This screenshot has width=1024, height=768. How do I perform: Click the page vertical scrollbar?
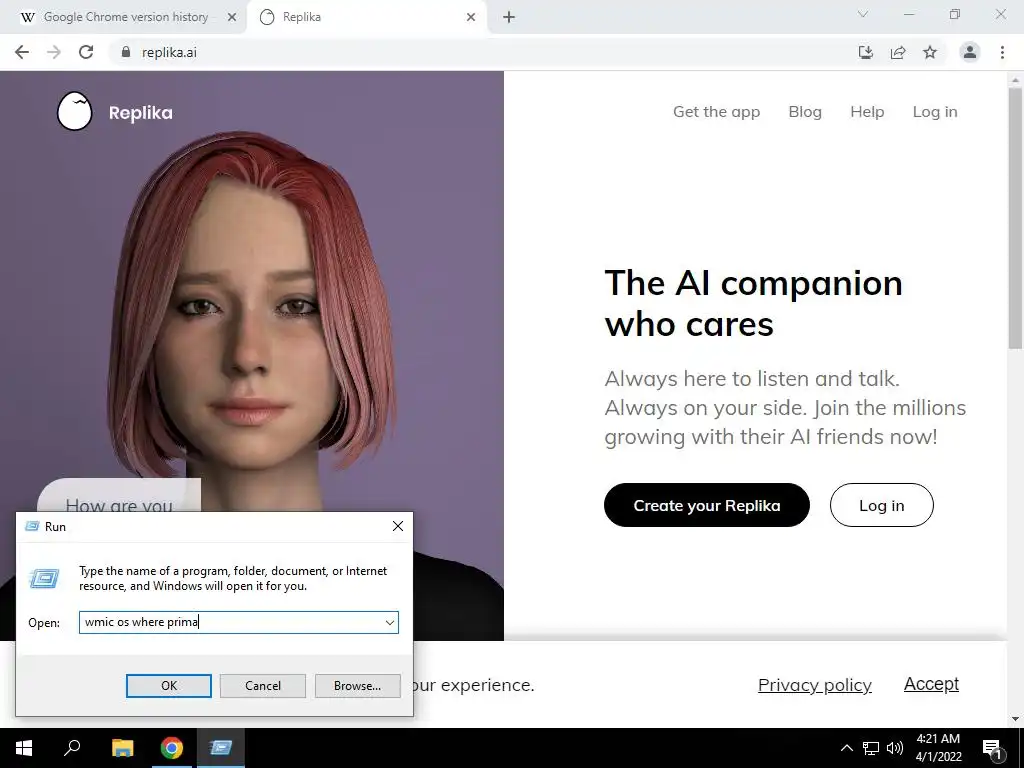[x=1016, y=219]
